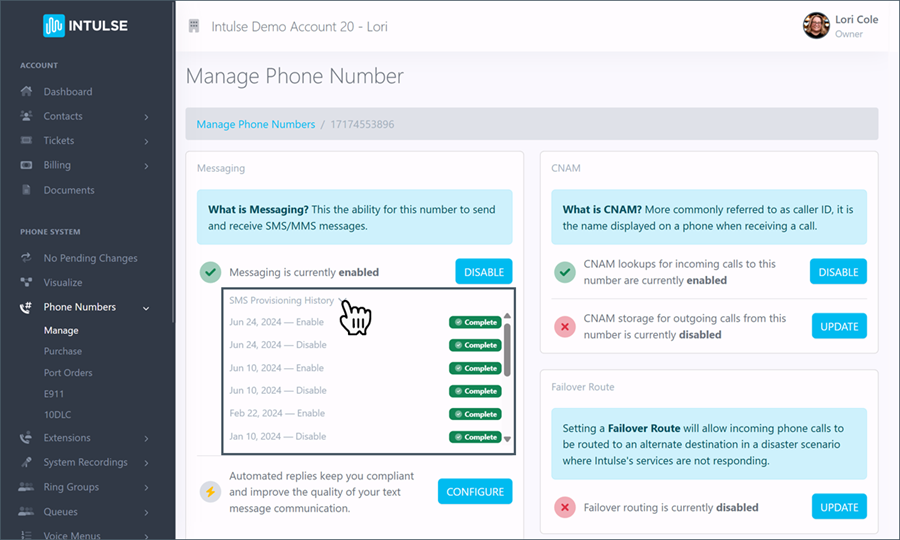Open Dashboard via its home icon
Image resolution: width=900 pixels, height=540 pixels.
tap(26, 91)
